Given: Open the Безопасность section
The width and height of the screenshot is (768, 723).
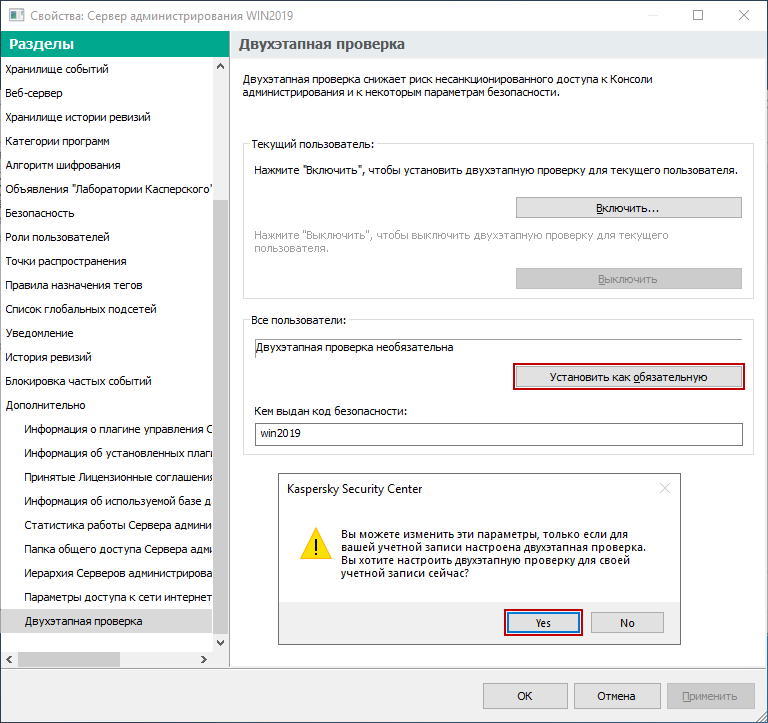Looking at the screenshot, I should pyautogui.click(x=40, y=213).
